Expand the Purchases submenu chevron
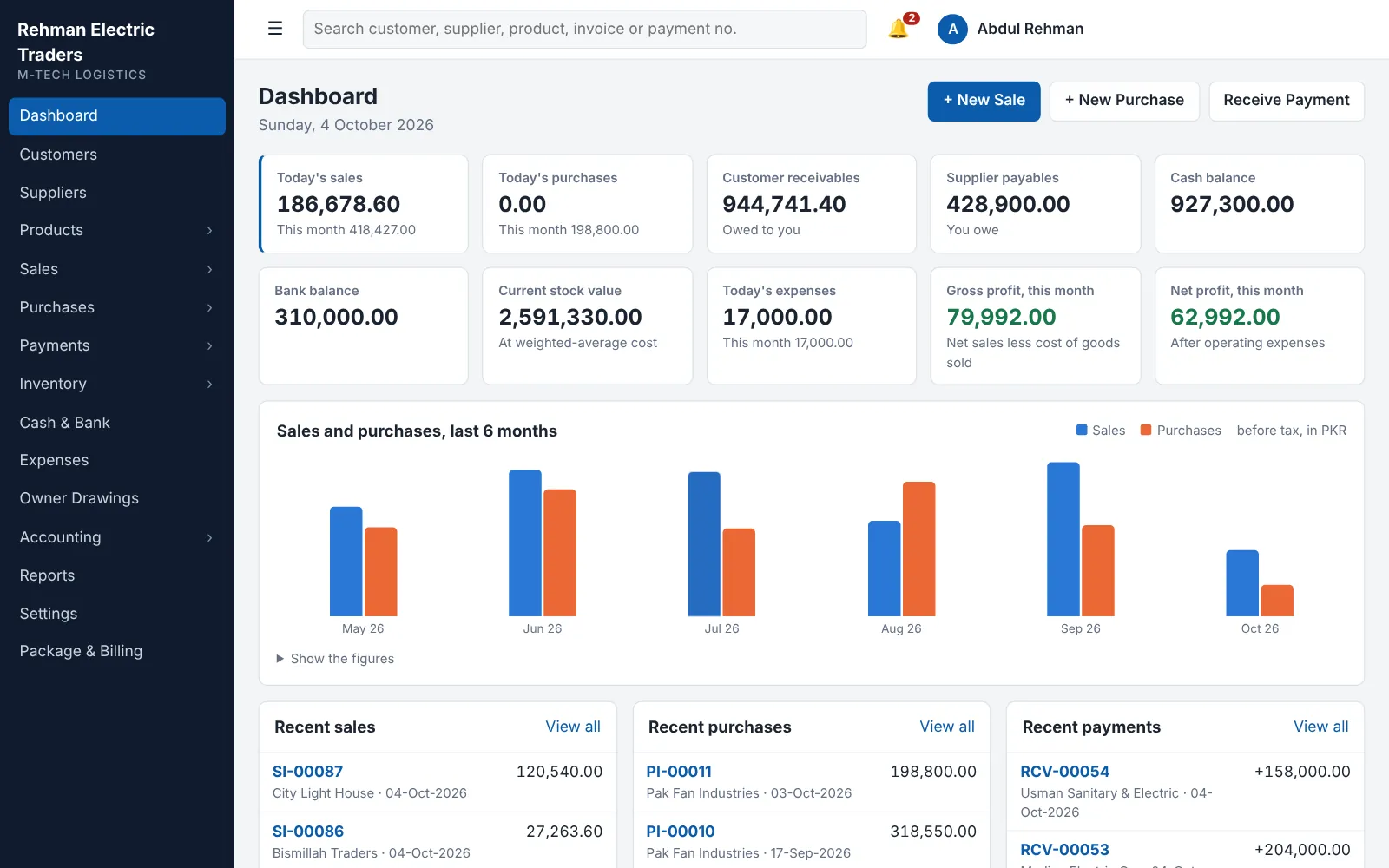 tap(210, 307)
